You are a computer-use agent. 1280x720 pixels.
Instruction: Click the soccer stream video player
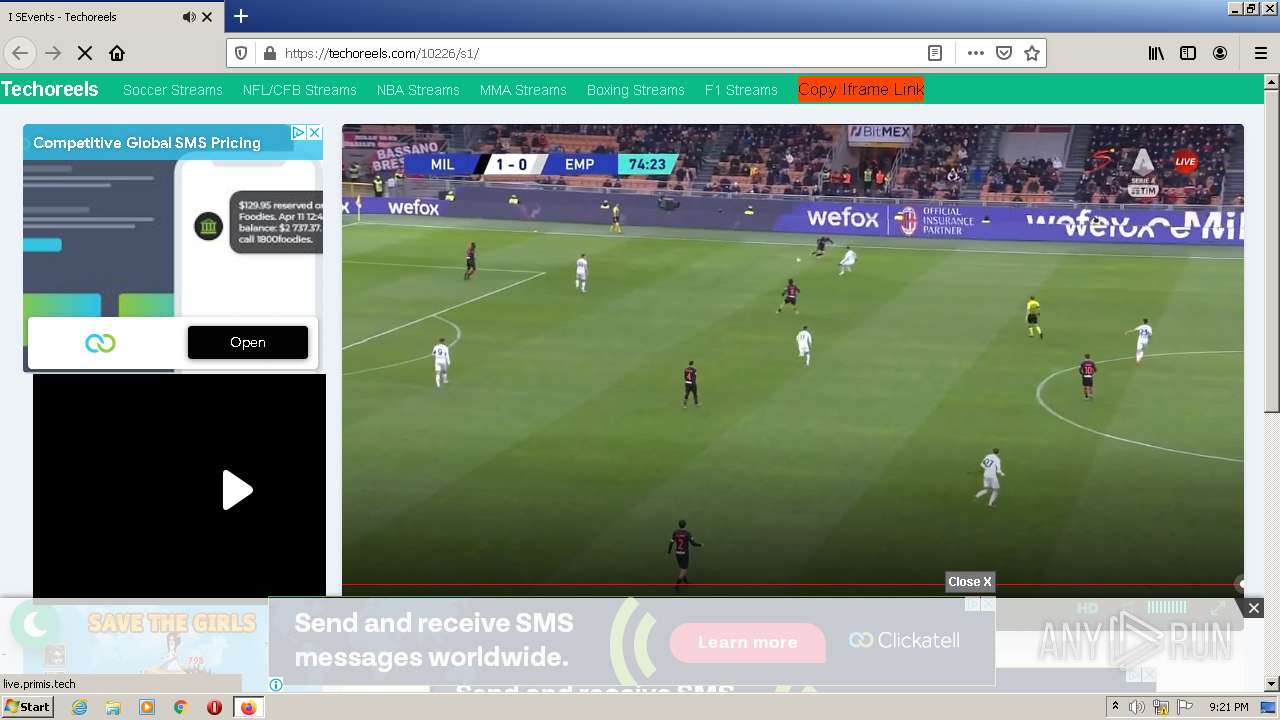793,360
